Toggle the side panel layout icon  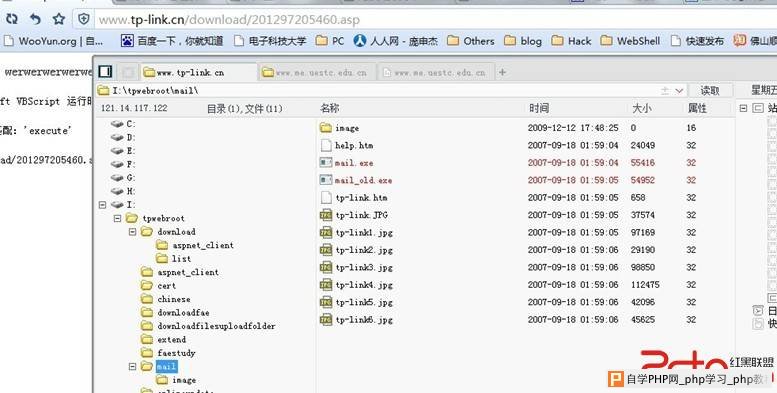point(105,72)
